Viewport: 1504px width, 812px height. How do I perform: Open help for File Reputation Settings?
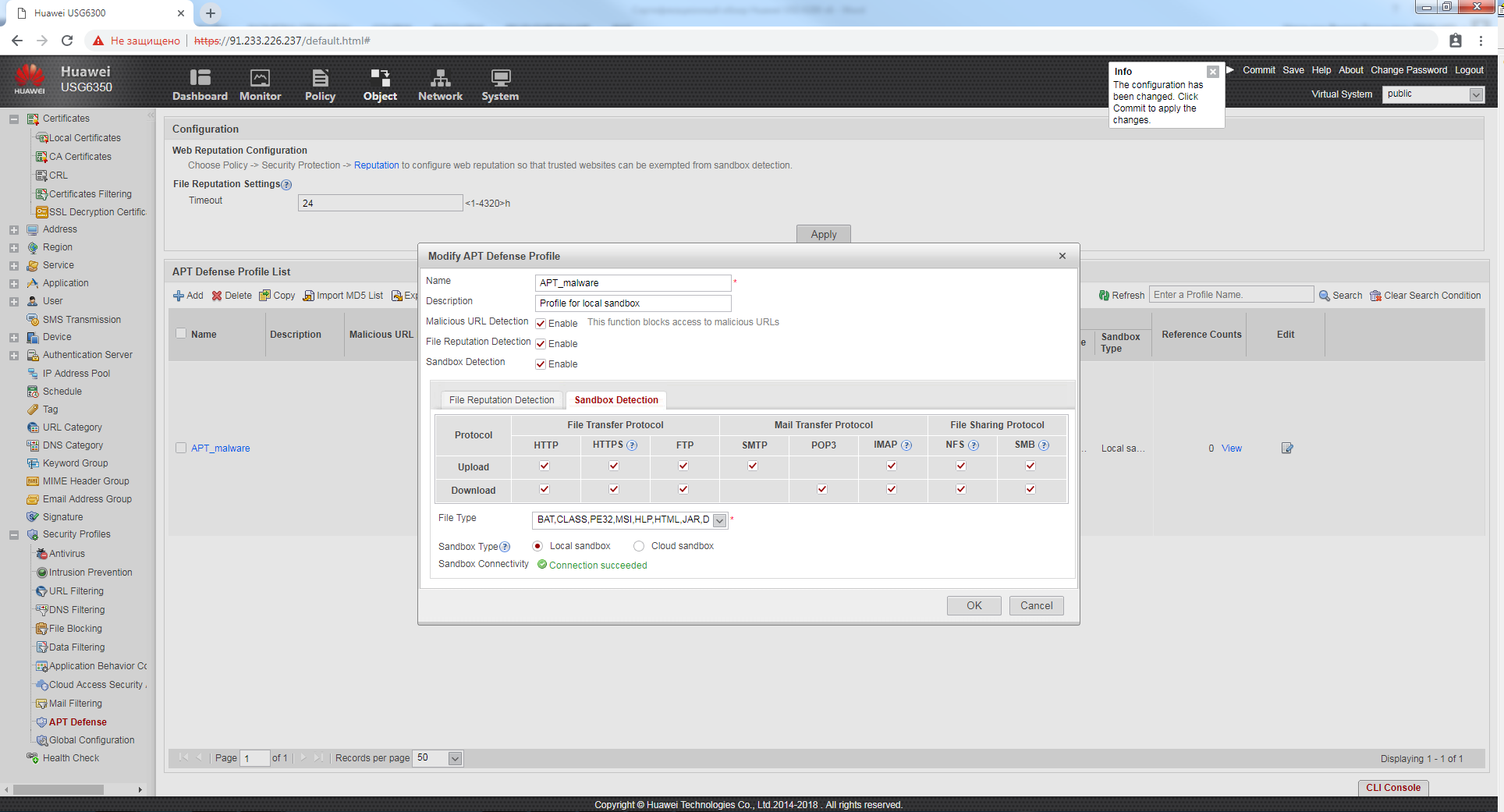pos(286,185)
